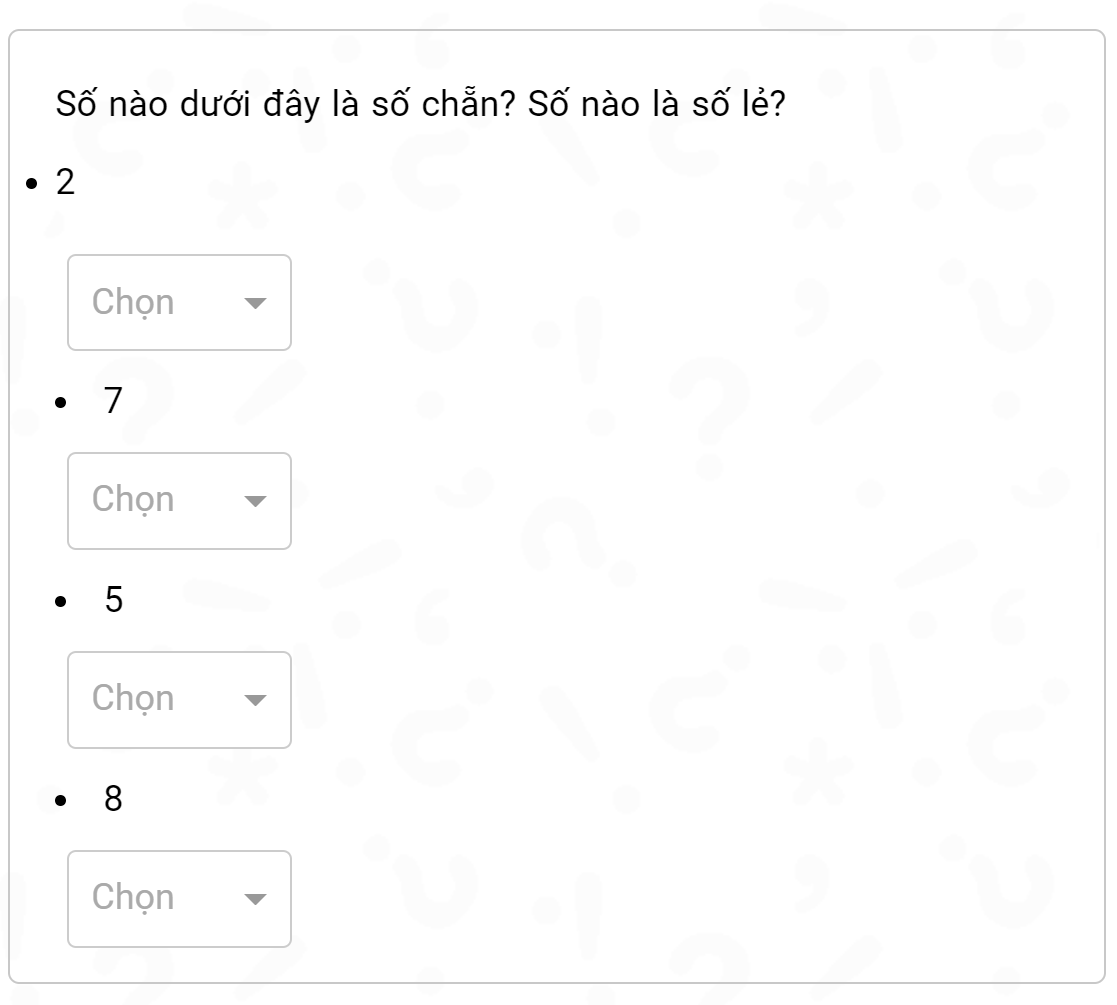Open the dropdown under number 7
Screen dimensions: 1117x1005
pos(179,500)
